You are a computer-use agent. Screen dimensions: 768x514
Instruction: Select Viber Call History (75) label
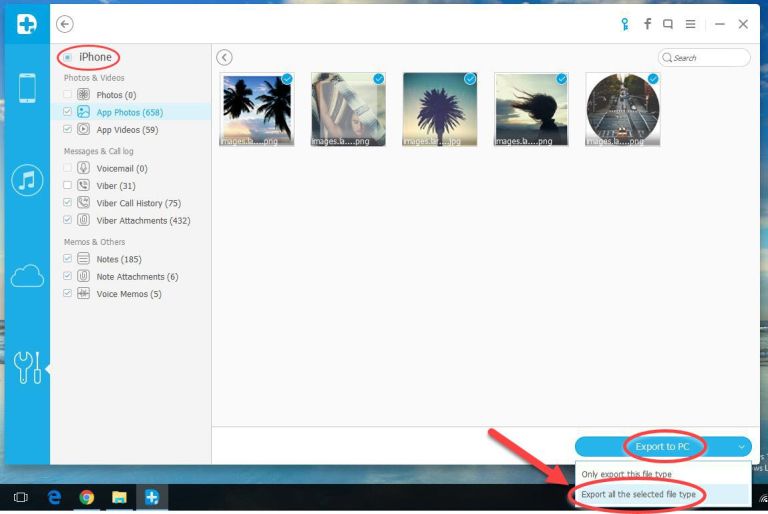139,203
